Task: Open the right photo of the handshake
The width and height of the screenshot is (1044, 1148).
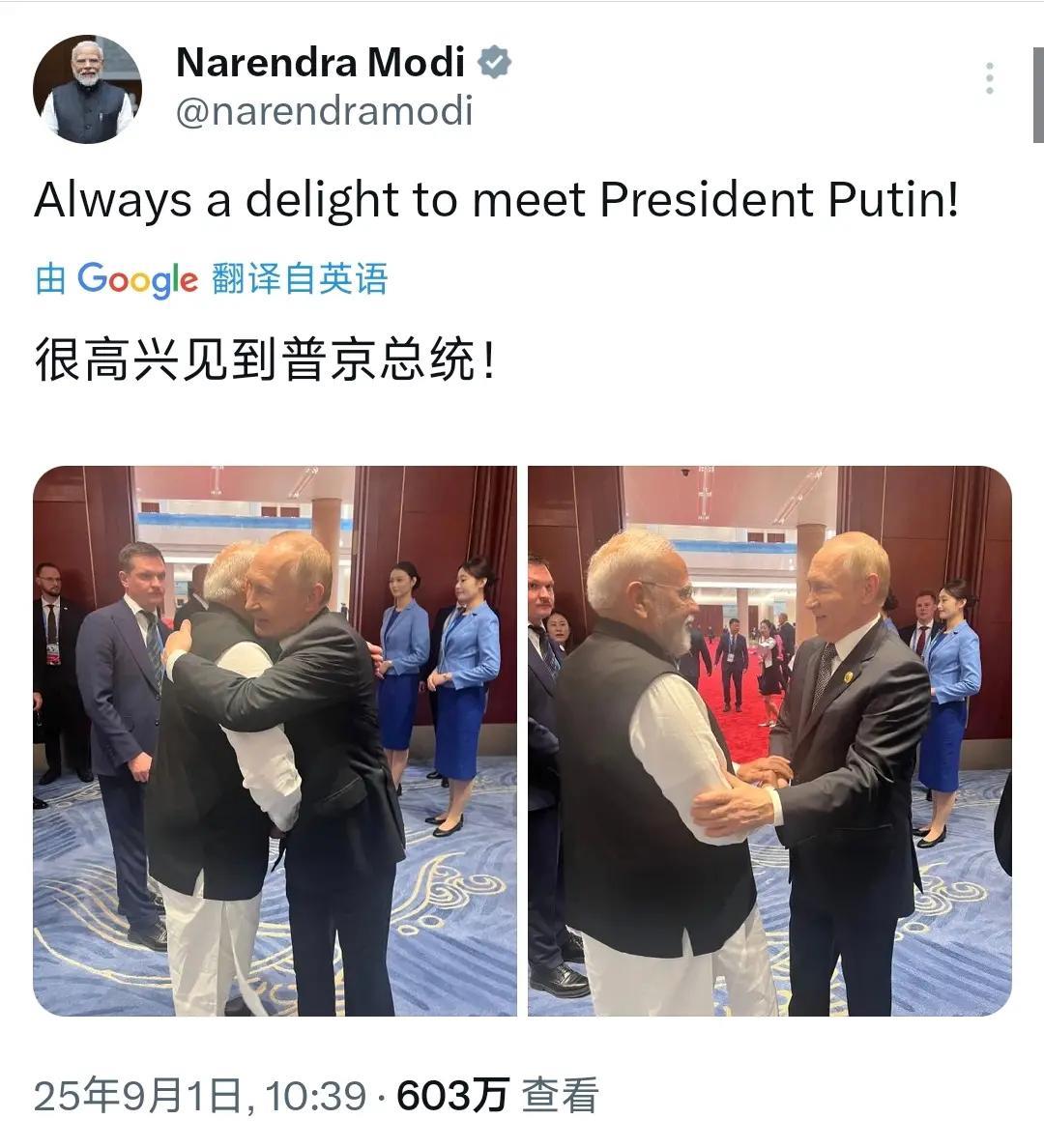Action: pyautogui.click(x=770, y=741)
